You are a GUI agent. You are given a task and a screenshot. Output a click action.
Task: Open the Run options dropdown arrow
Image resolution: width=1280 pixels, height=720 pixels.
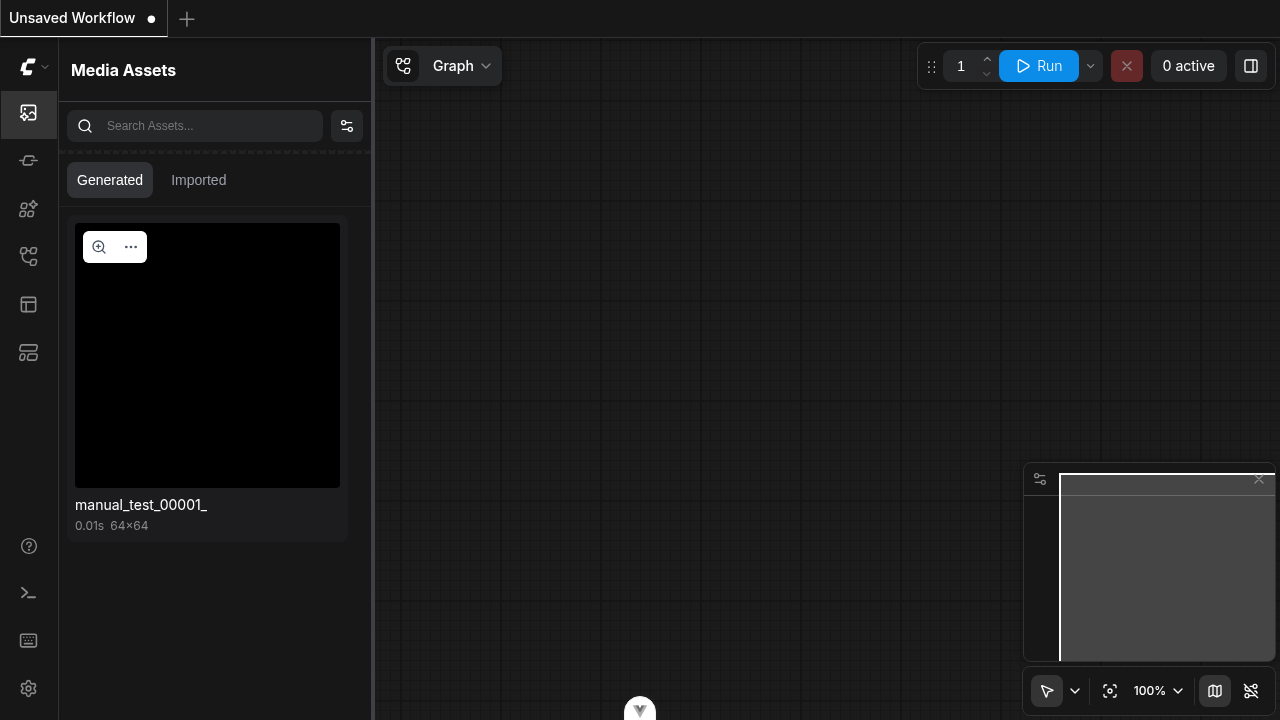pyautogui.click(x=1090, y=66)
